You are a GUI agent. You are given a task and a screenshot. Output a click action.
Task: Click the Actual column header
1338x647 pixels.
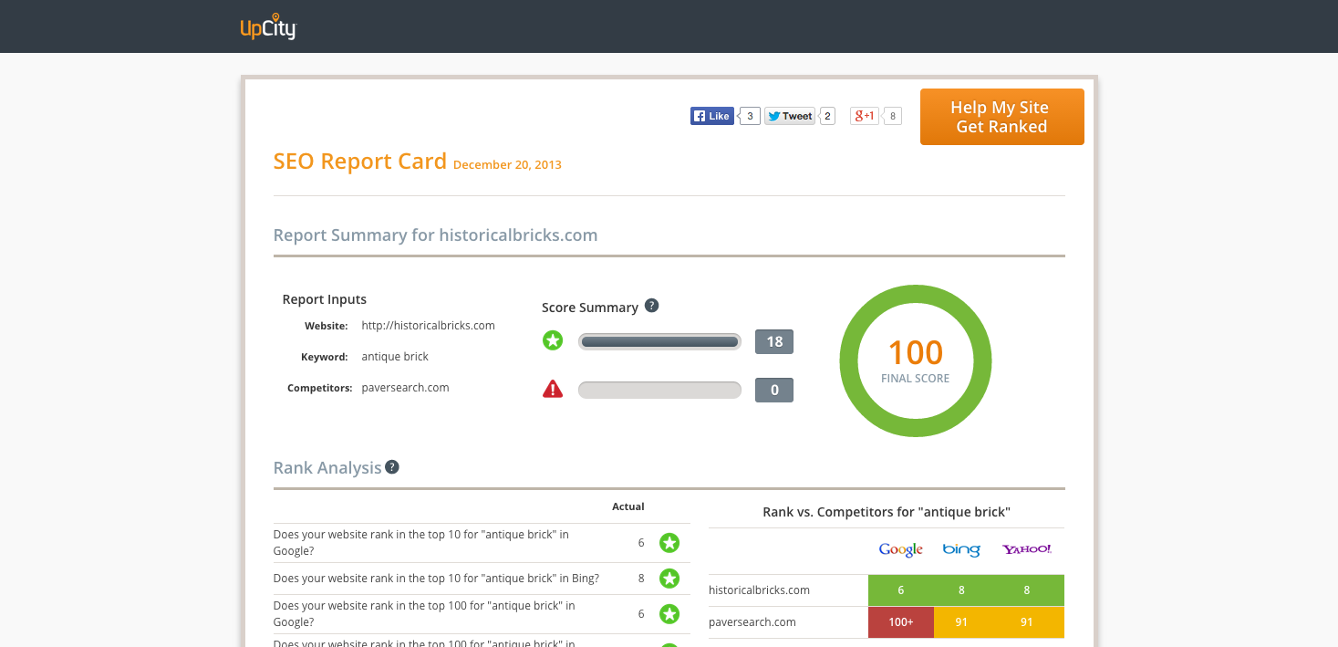coord(628,506)
